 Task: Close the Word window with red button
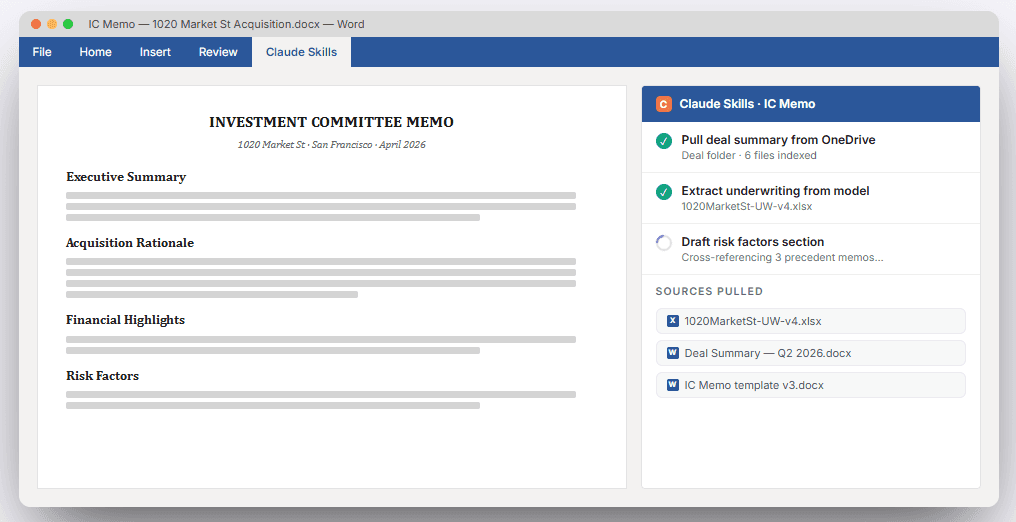pos(36,24)
